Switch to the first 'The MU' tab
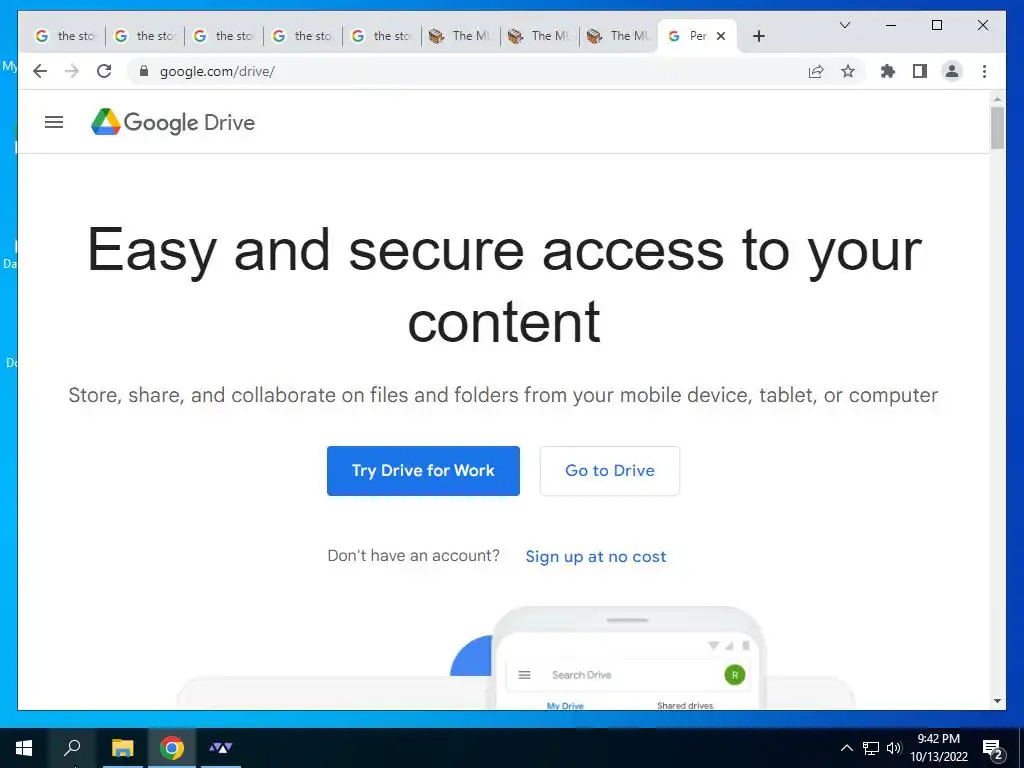 tap(460, 36)
